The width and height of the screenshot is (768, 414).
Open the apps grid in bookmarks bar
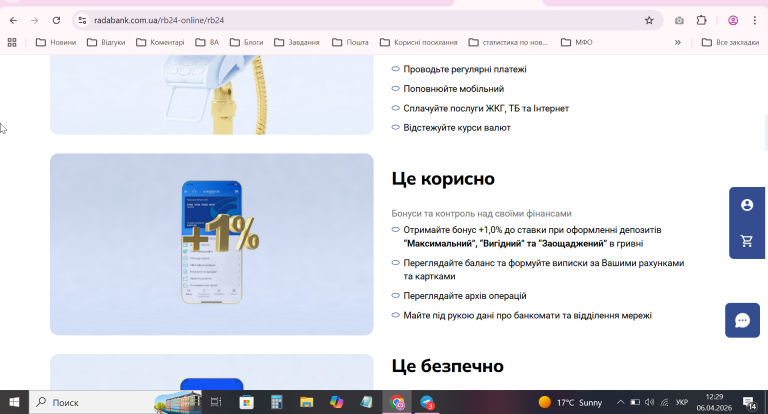(x=12, y=43)
